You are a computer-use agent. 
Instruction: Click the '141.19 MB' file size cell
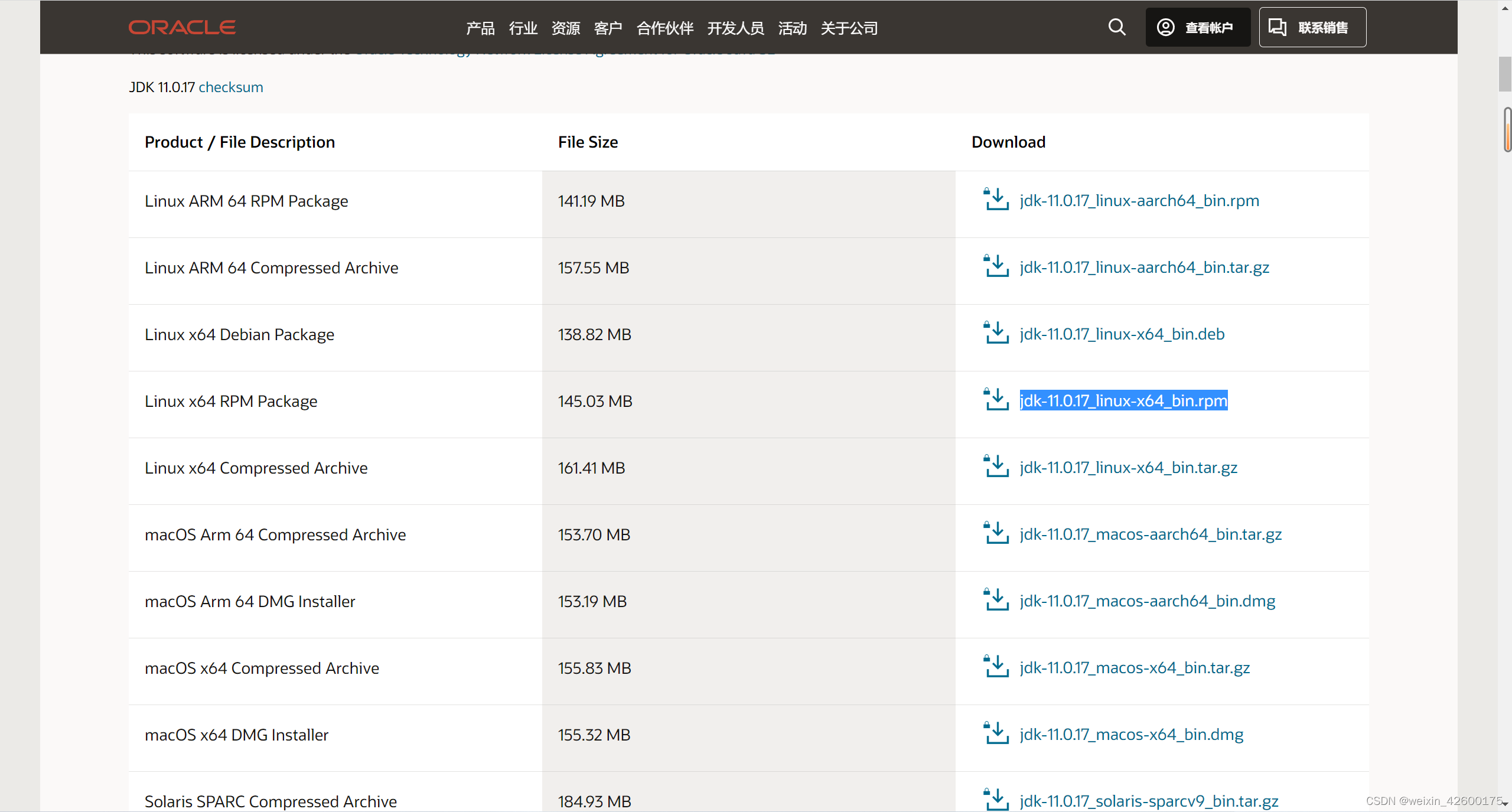coord(748,204)
